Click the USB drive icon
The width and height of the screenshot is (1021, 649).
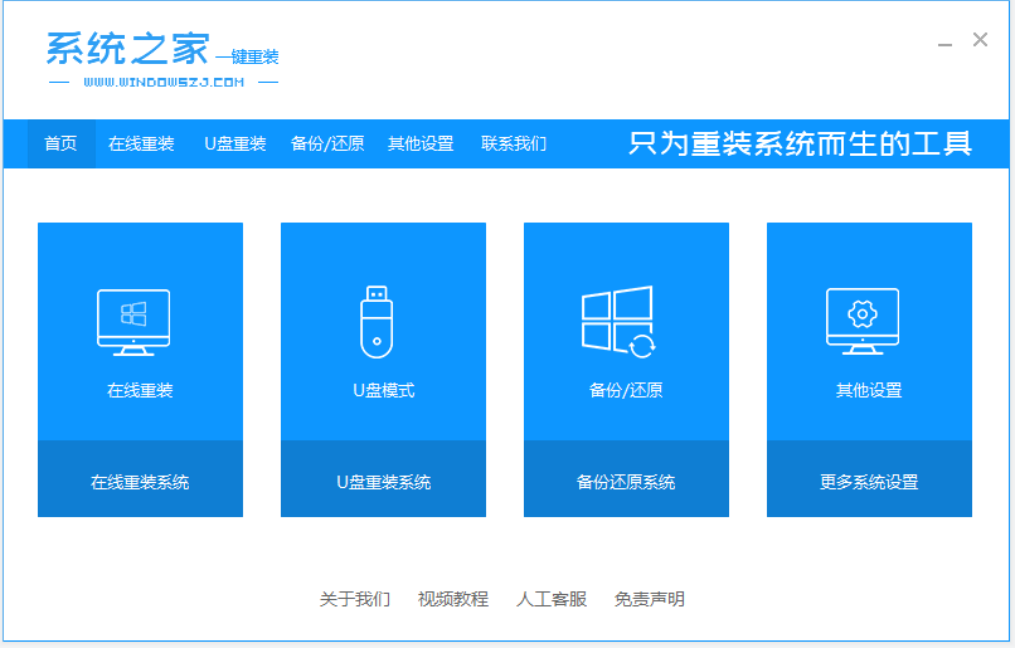pyautogui.click(x=376, y=322)
